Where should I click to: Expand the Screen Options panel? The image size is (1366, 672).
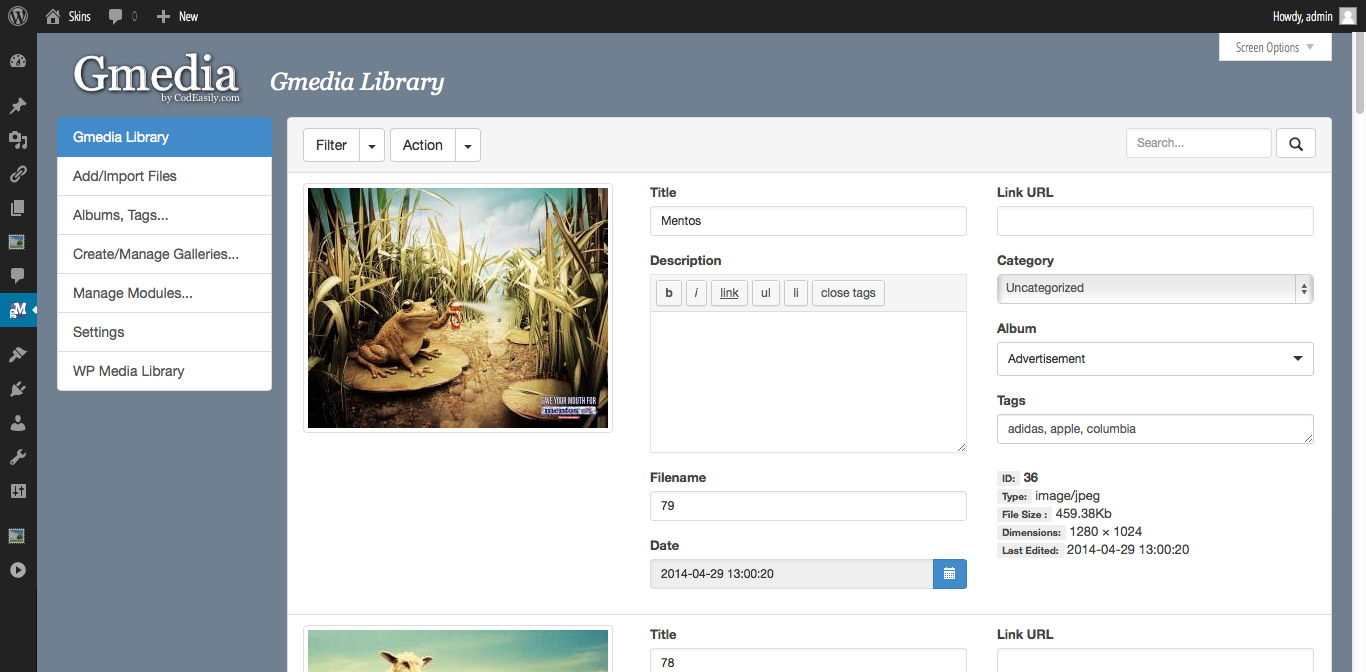1274,47
